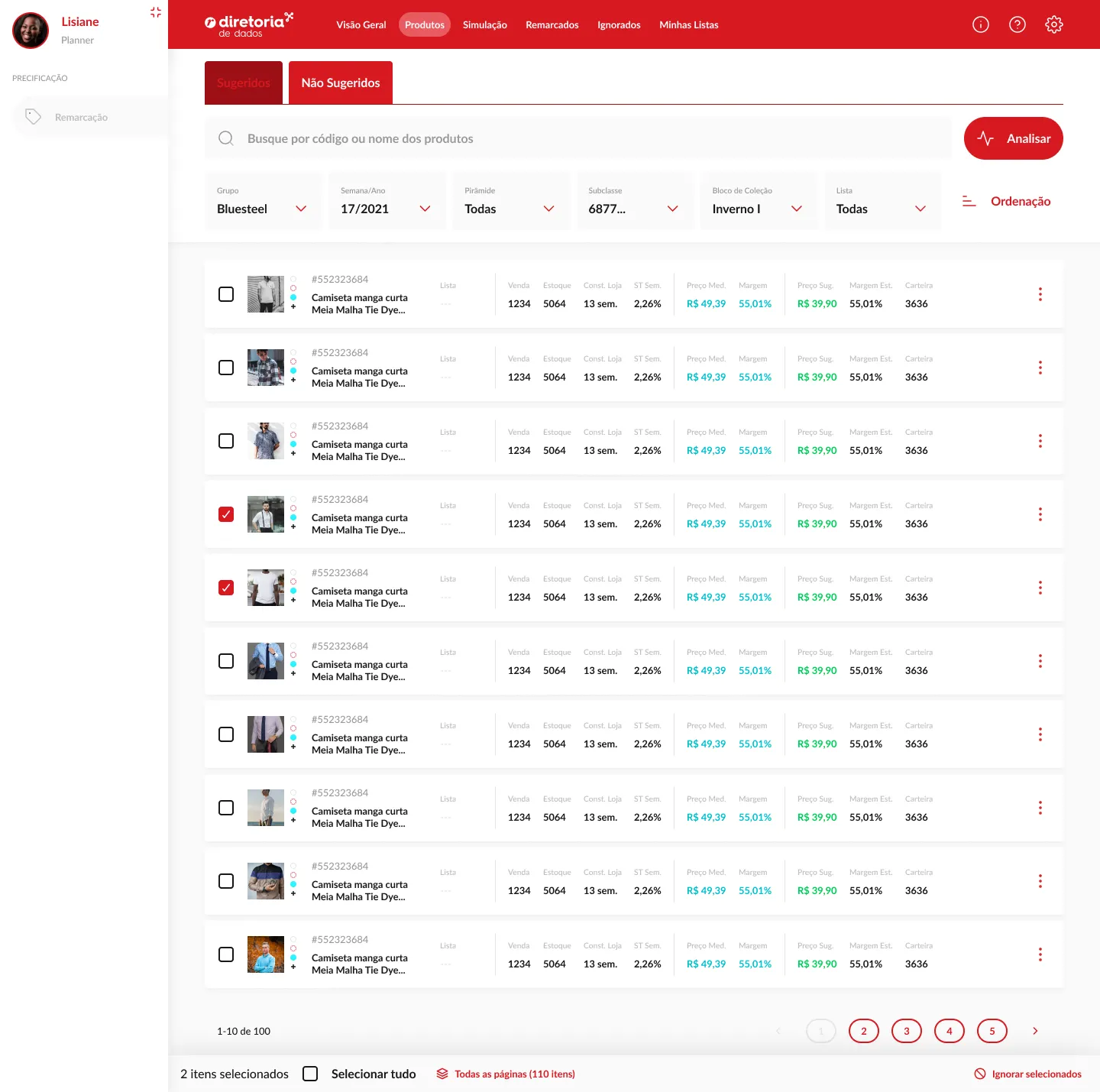1100x1092 pixels.
Task: Switch to the Não Sugeridos tab
Action: [341, 83]
